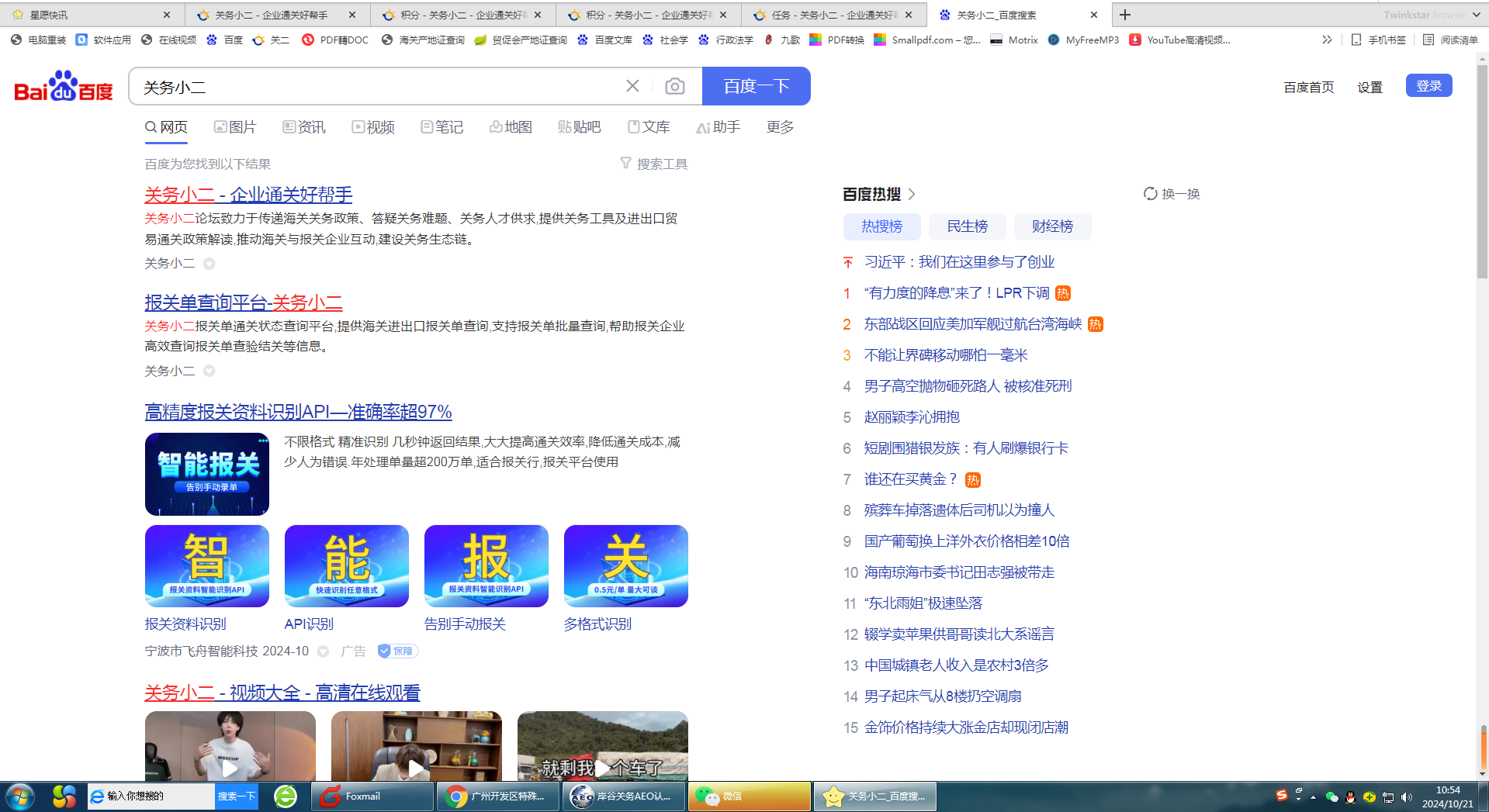
Task: Expand arrow next to 百度热搜 heading
Action: coord(912,194)
